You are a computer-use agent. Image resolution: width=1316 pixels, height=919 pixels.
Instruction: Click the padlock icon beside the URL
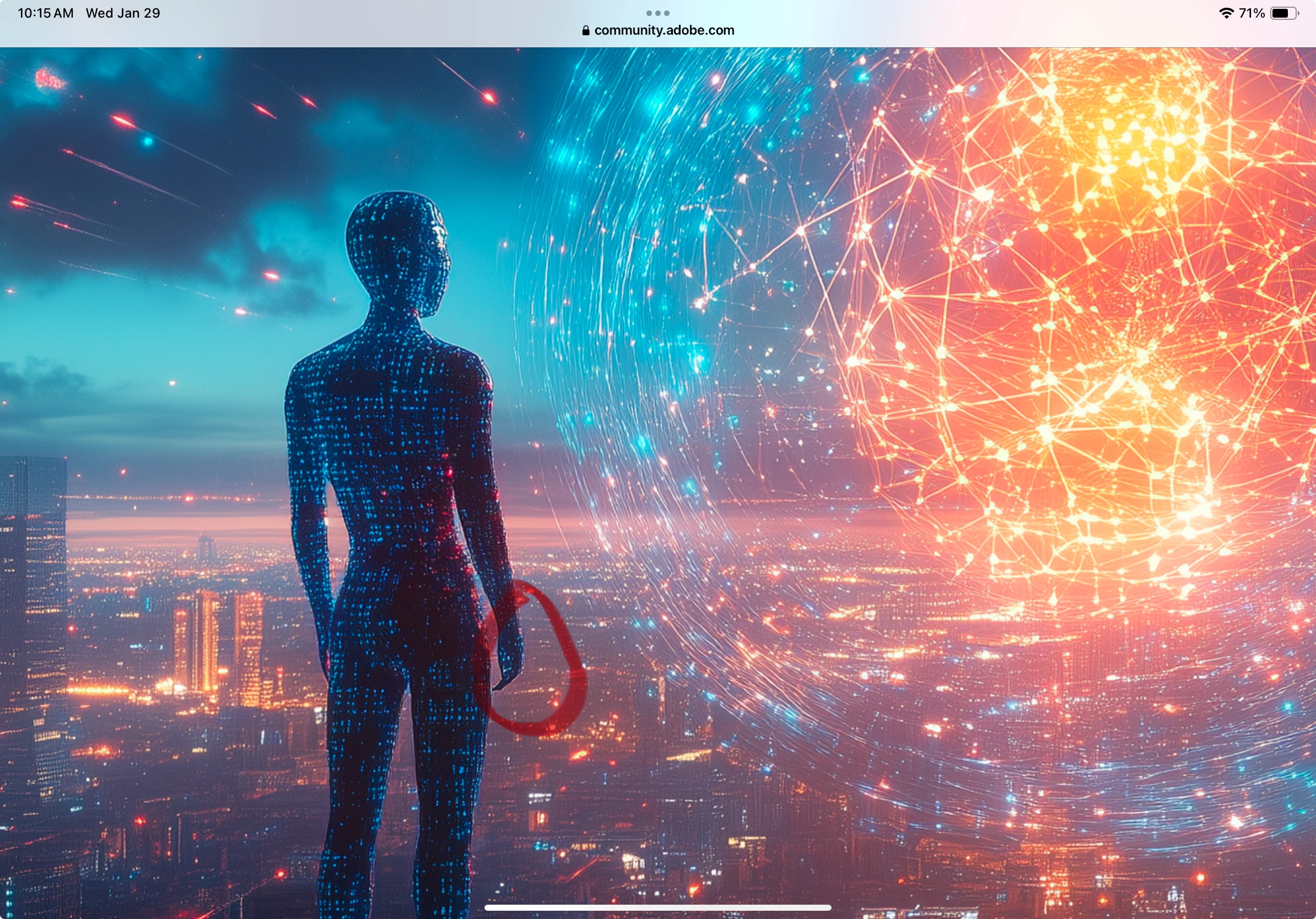pos(585,30)
